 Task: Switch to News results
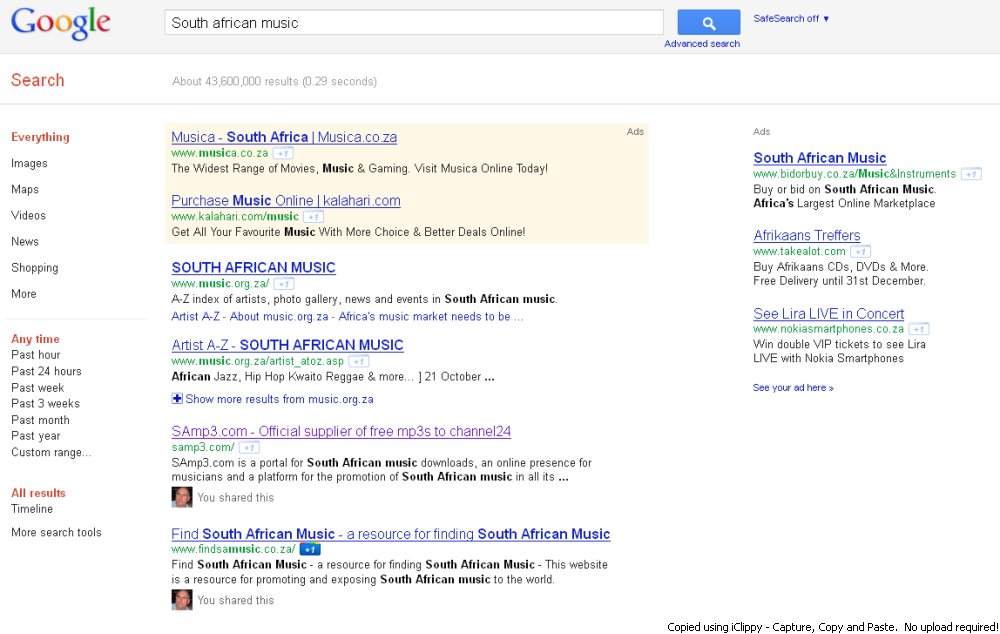point(25,242)
